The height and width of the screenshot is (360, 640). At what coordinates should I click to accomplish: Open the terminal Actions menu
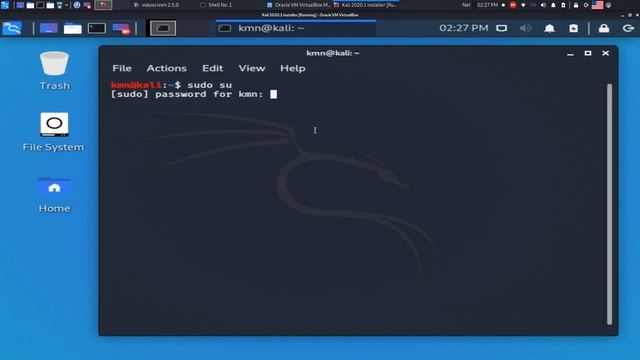(x=167, y=68)
